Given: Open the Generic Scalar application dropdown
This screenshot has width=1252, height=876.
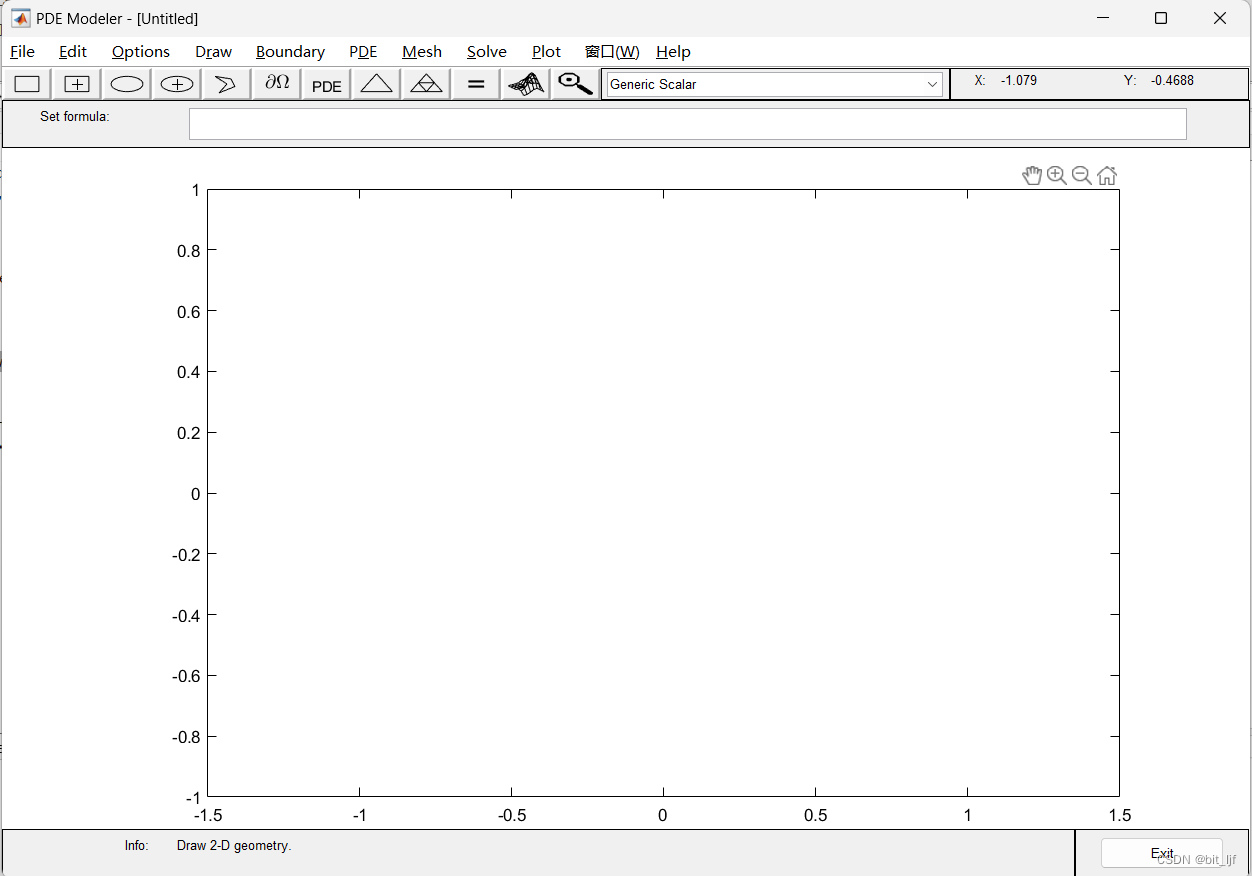Looking at the screenshot, I should coord(931,84).
